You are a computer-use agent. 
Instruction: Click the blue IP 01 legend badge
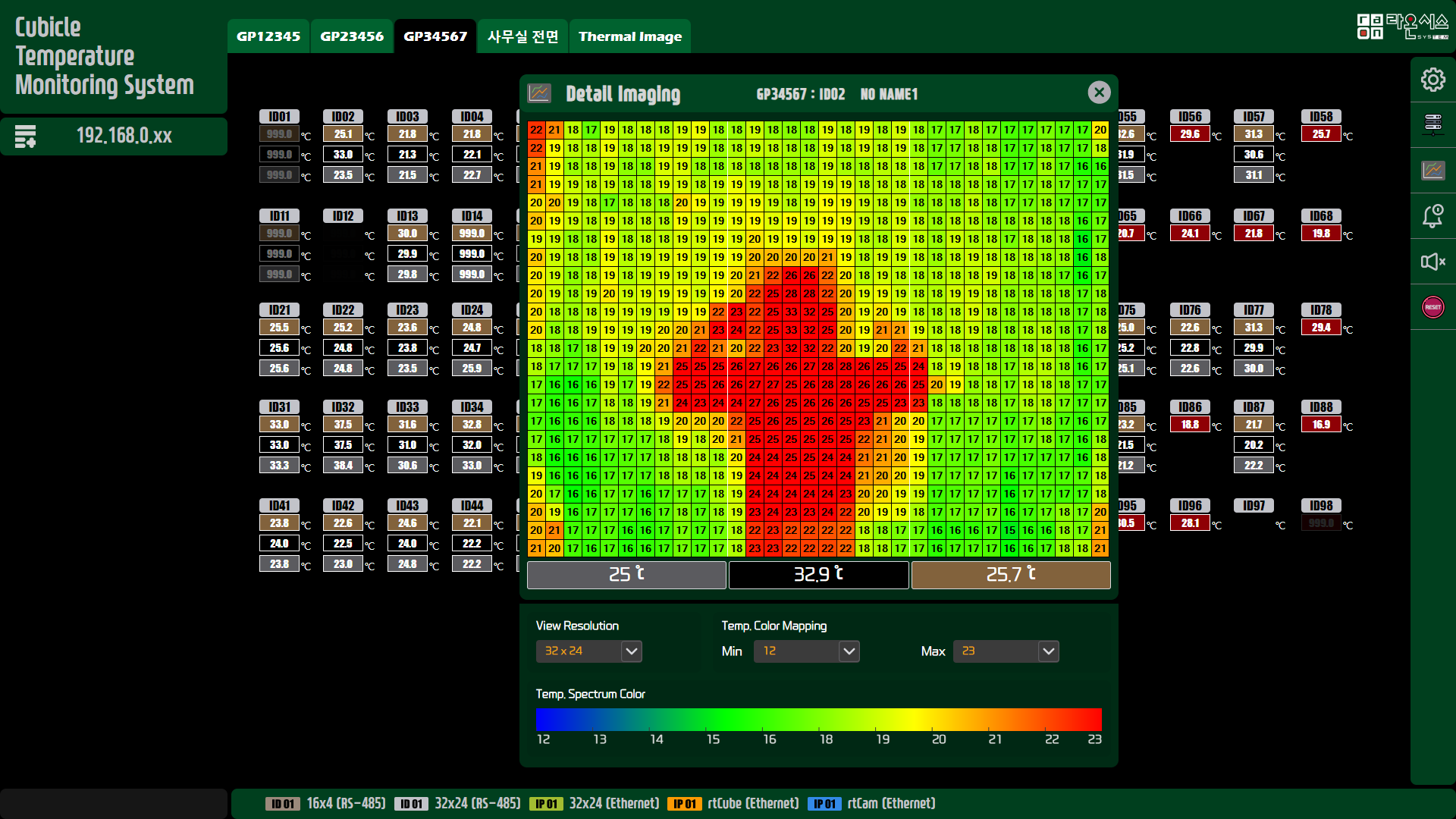click(824, 804)
